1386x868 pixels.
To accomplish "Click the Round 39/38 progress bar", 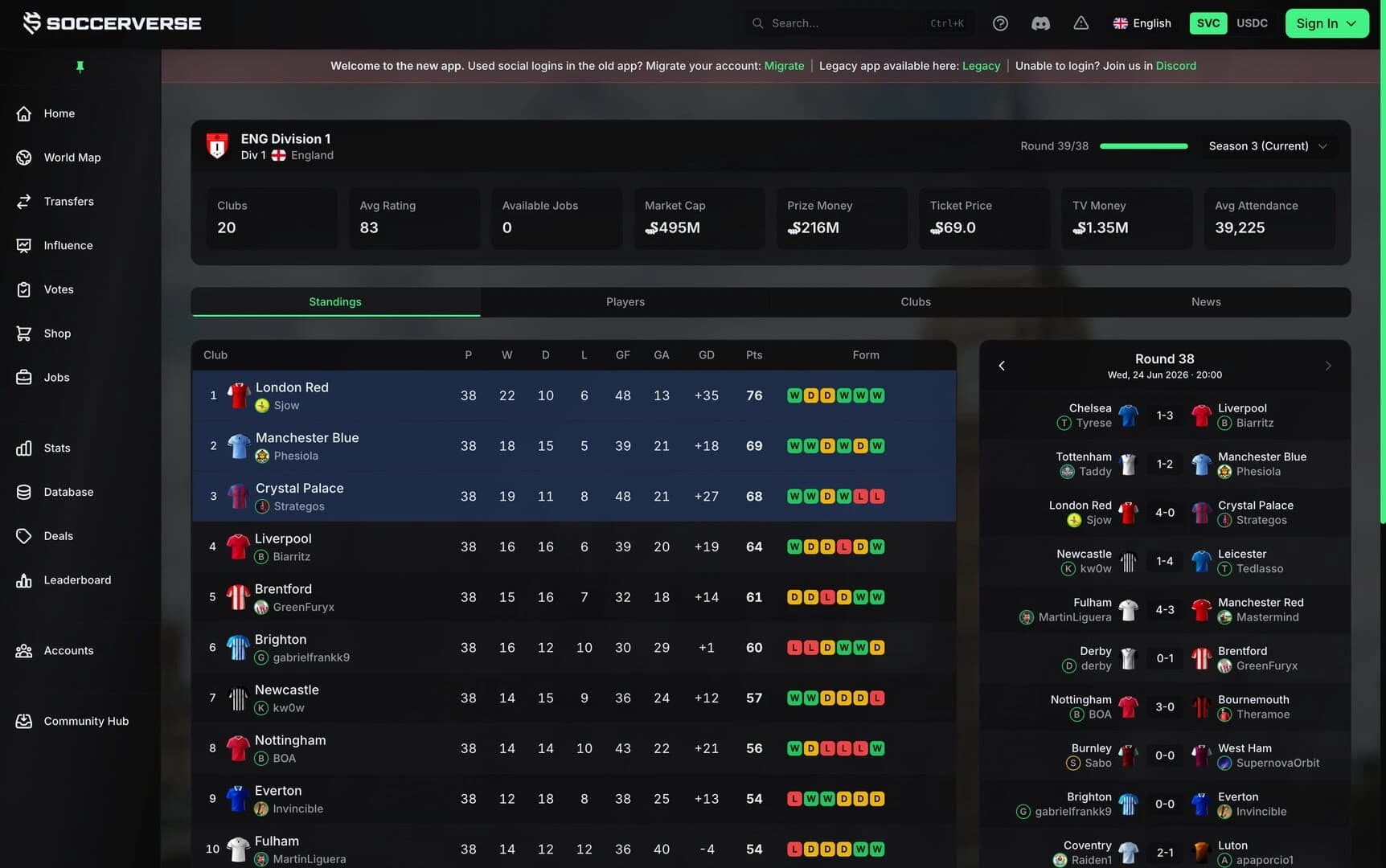I will (x=1143, y=146).
